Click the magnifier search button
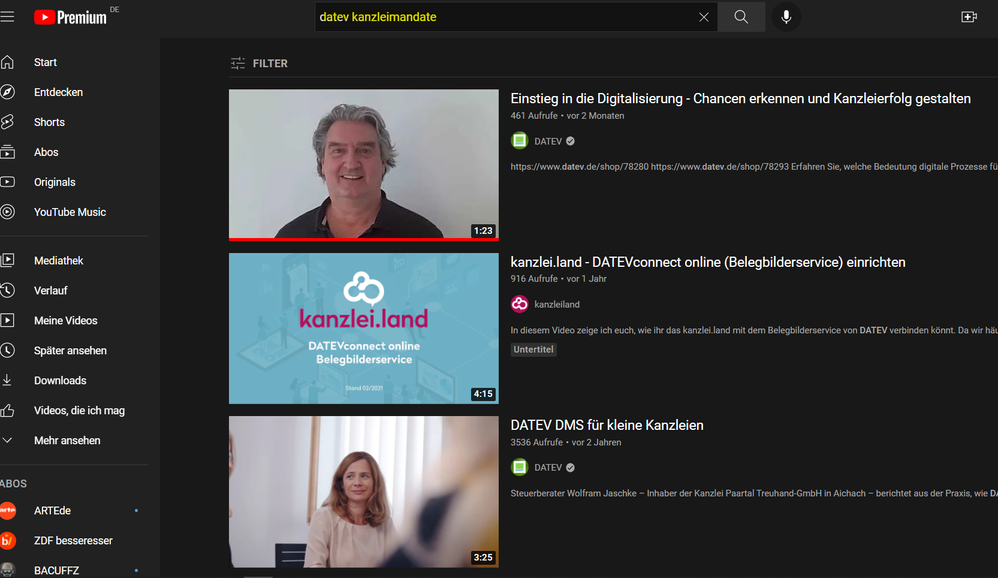998x578 pixels. (741, 17)
